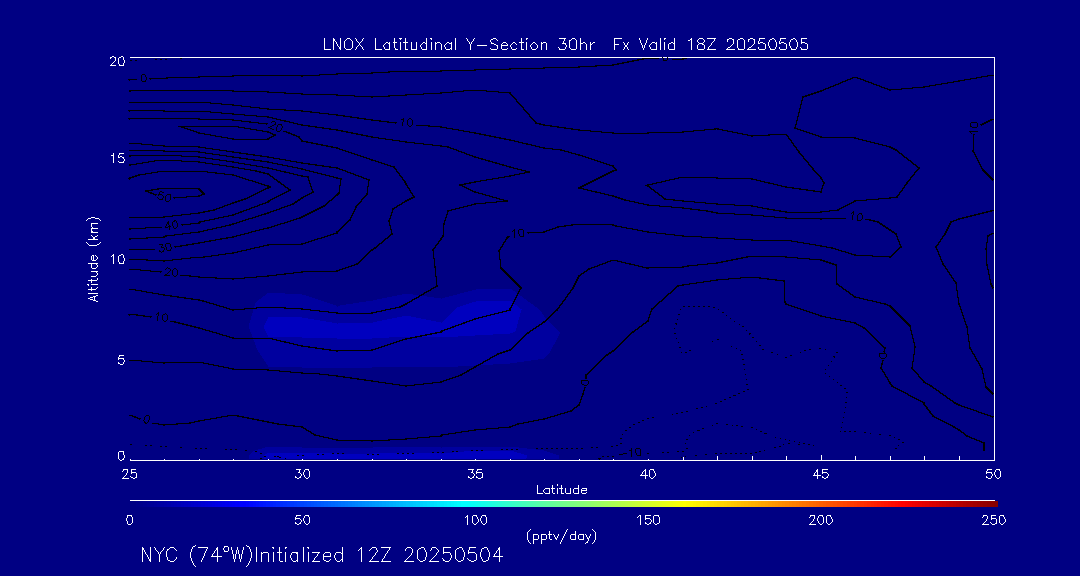Click the NYC (74°W) initialization caption

tap(321, 556)
